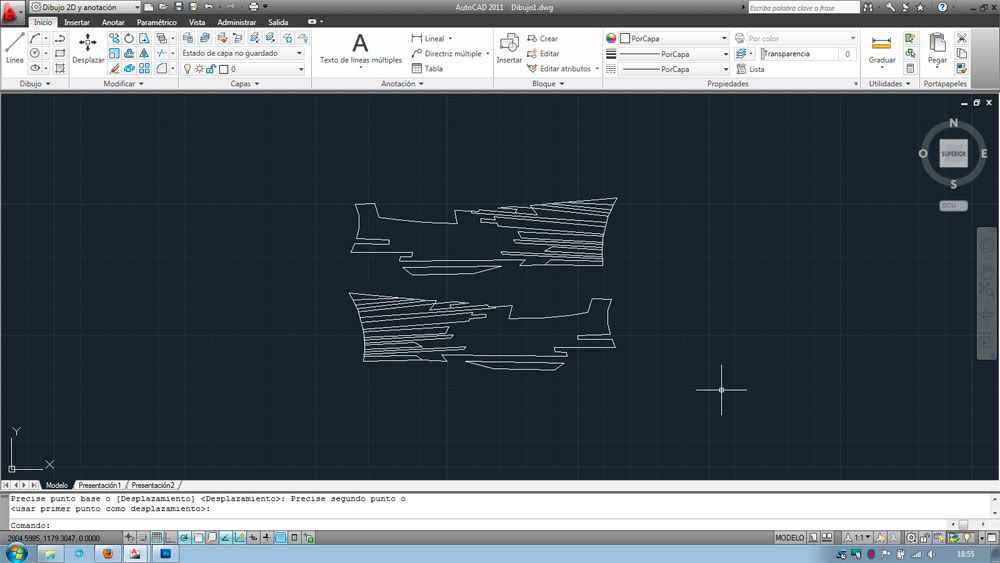Click the Open folder icon in quick toolbar

tap(163, 7)
